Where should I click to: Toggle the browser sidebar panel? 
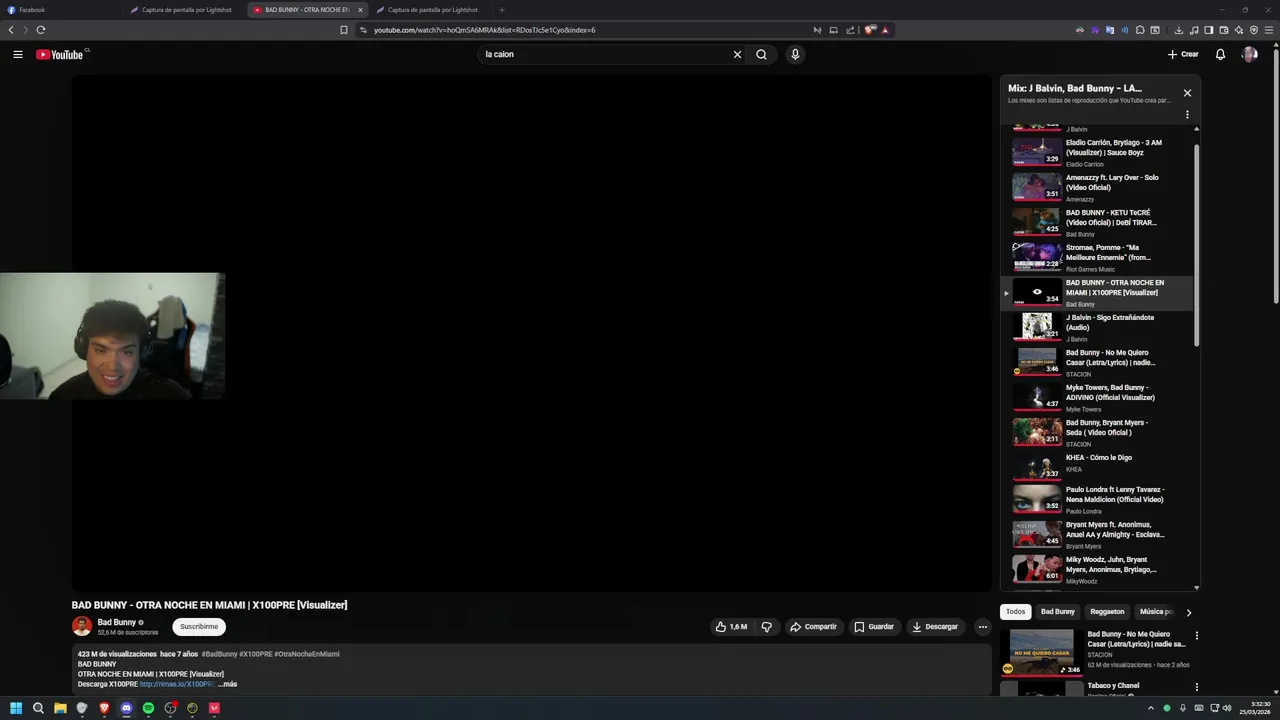coord(1209,30)
